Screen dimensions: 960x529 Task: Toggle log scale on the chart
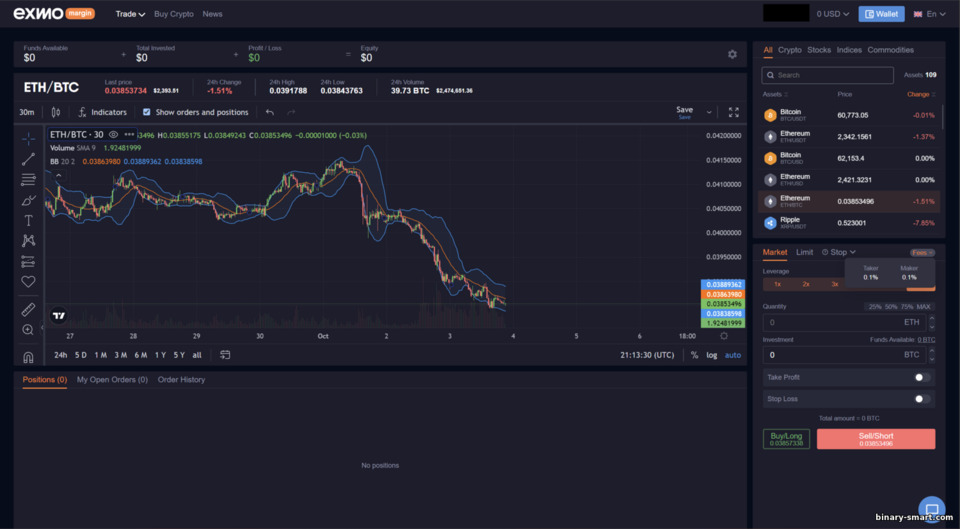(711, 355)
